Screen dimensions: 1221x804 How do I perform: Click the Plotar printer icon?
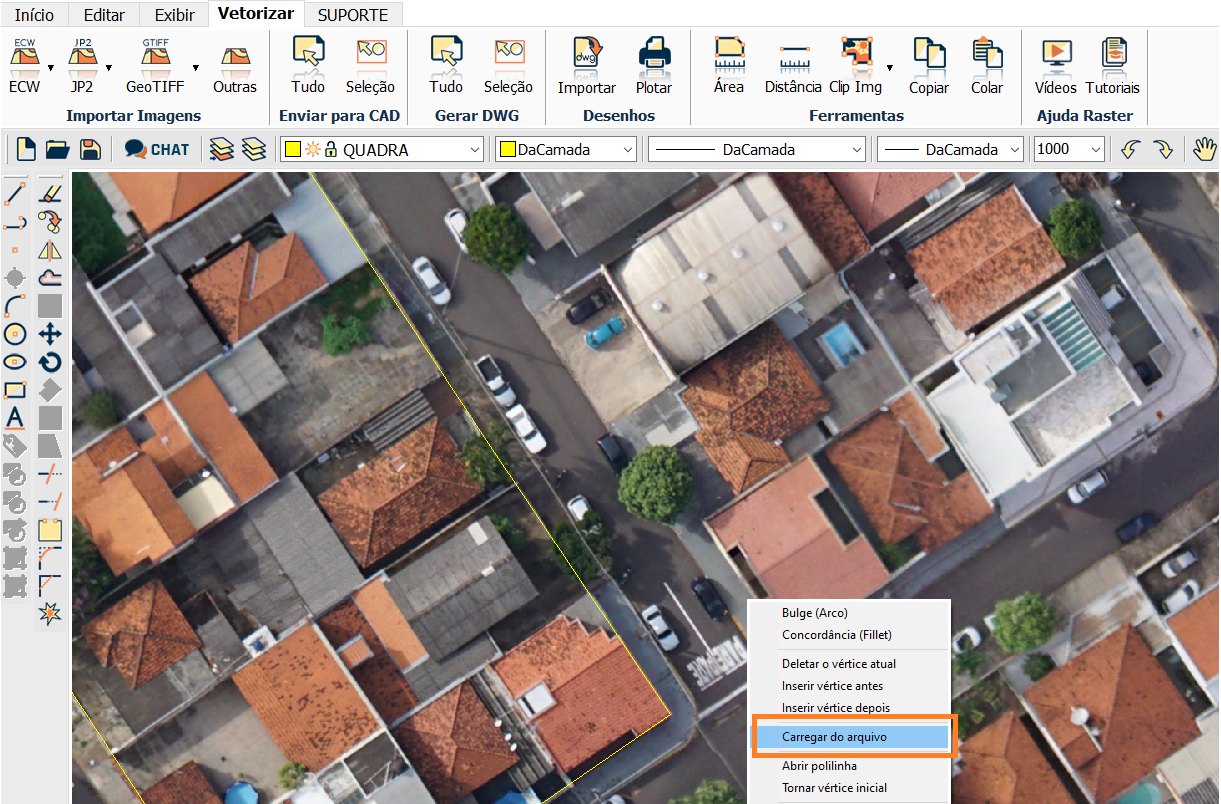(x=654, y=66)
